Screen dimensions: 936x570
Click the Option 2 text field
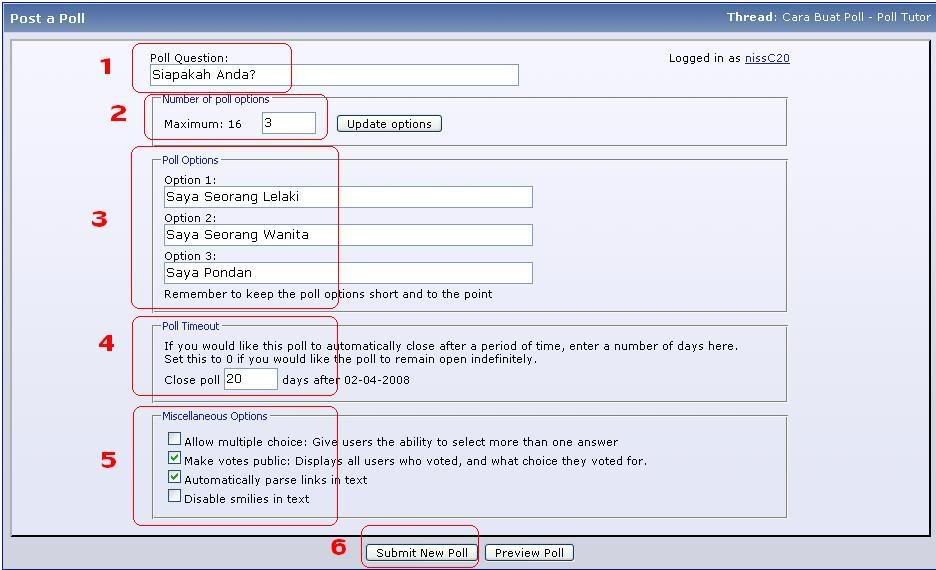click(x=348, y=235)
